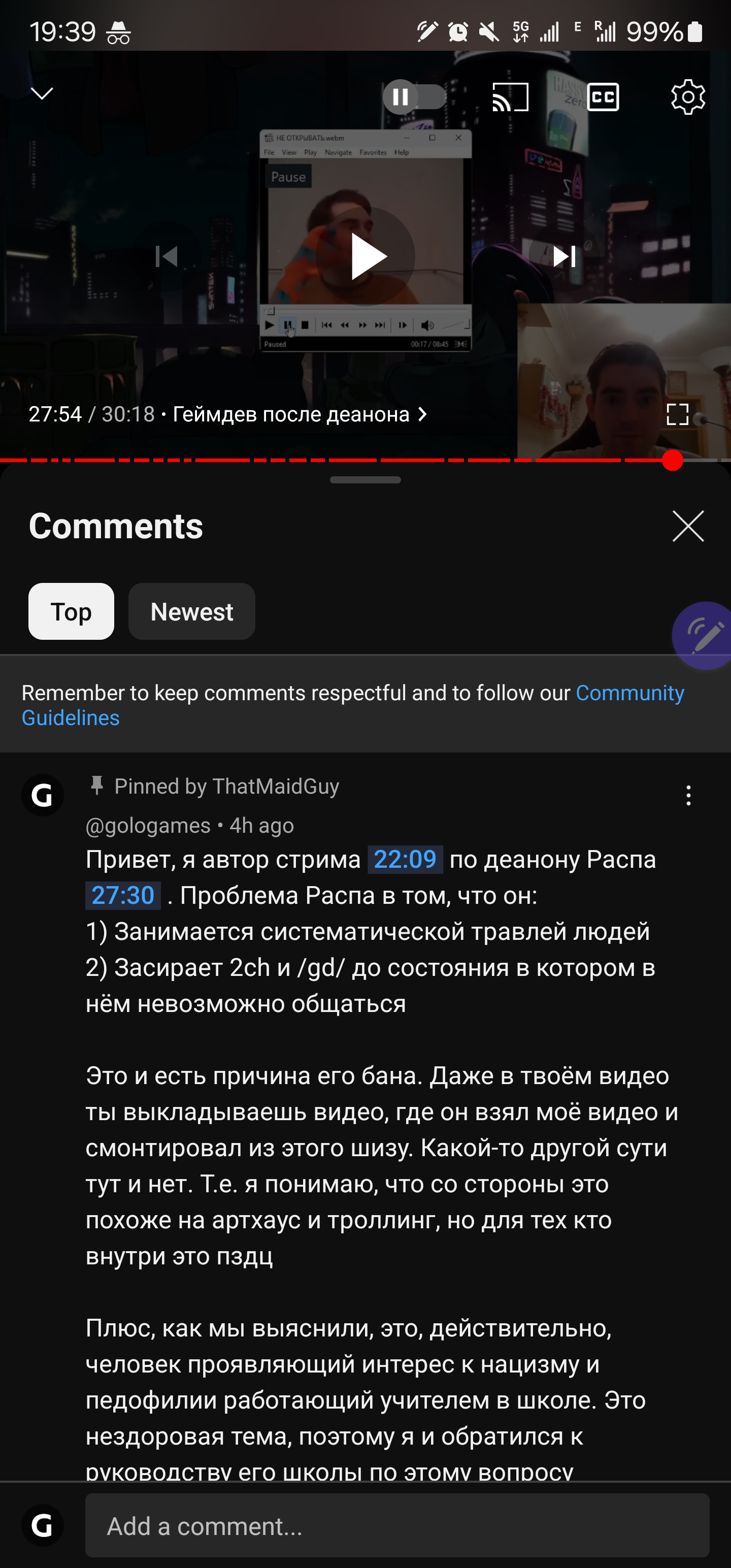731x1568 pixels.
Task: Tap the Cast to device icon
Action: coord(510,96)
